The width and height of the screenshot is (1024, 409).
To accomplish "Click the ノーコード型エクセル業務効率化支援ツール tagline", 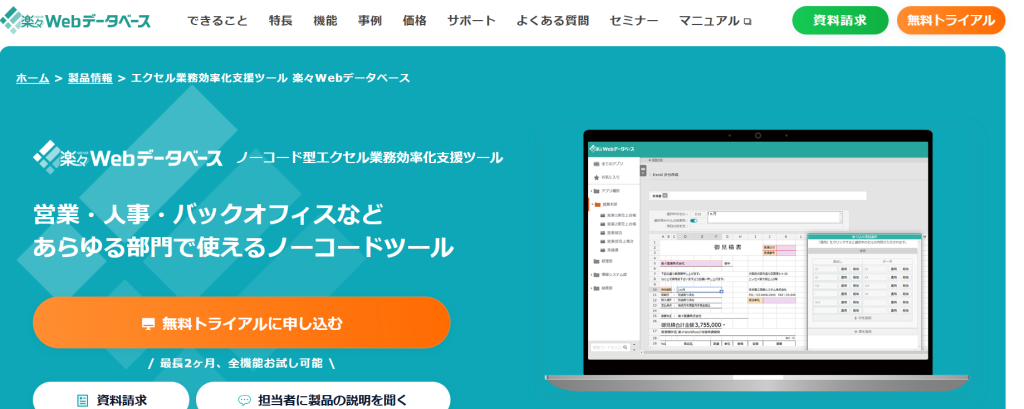I will (370, 157).
